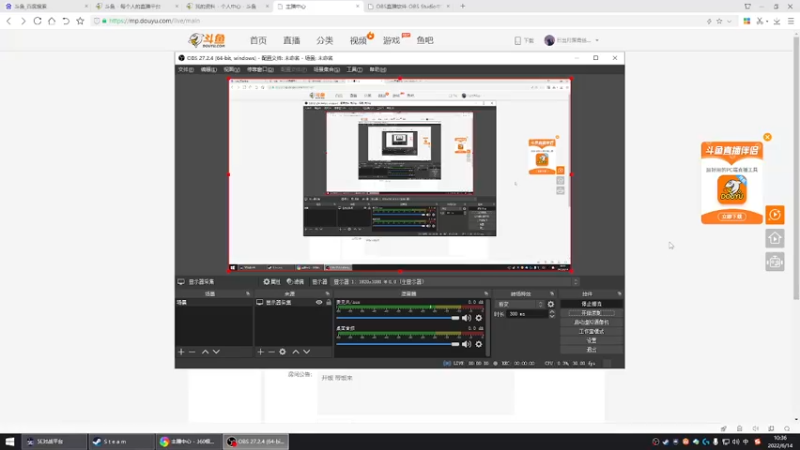Open the OBS File menu

186,69
